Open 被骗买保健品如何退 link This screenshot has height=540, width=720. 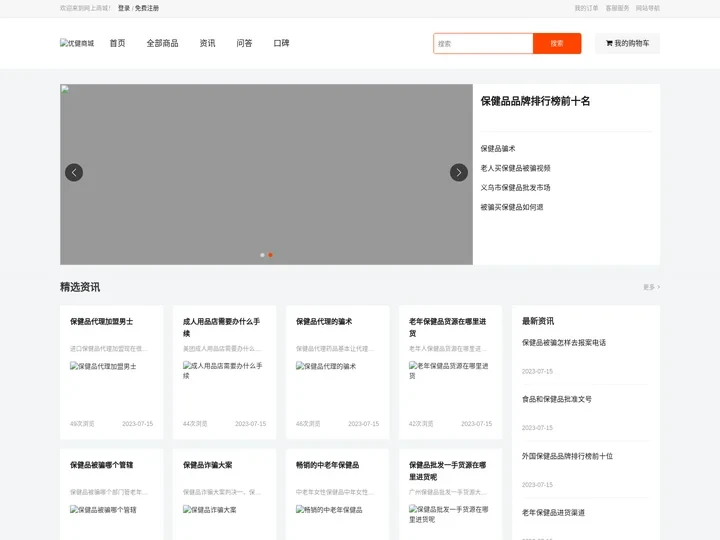[x=512, y=207]
